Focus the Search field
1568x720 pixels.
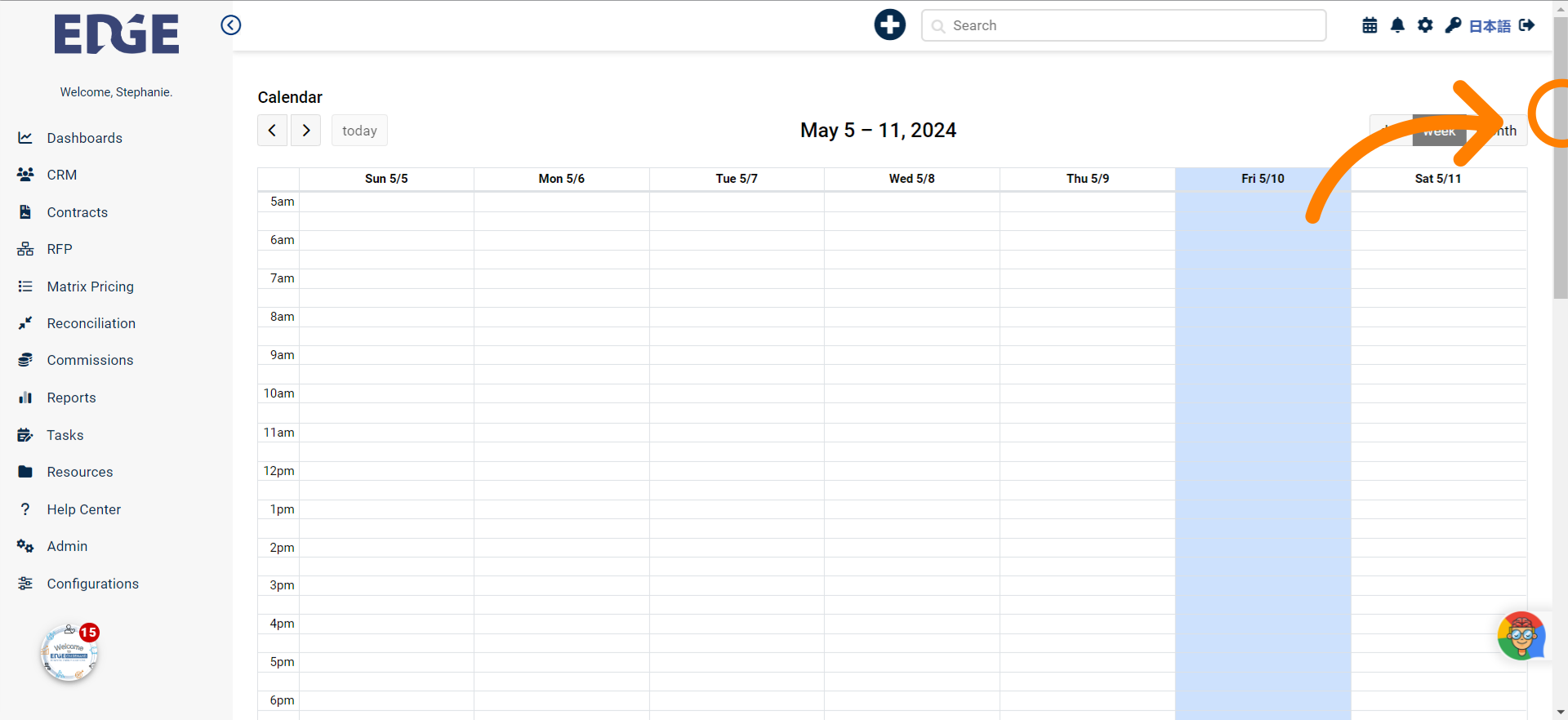1124,25
